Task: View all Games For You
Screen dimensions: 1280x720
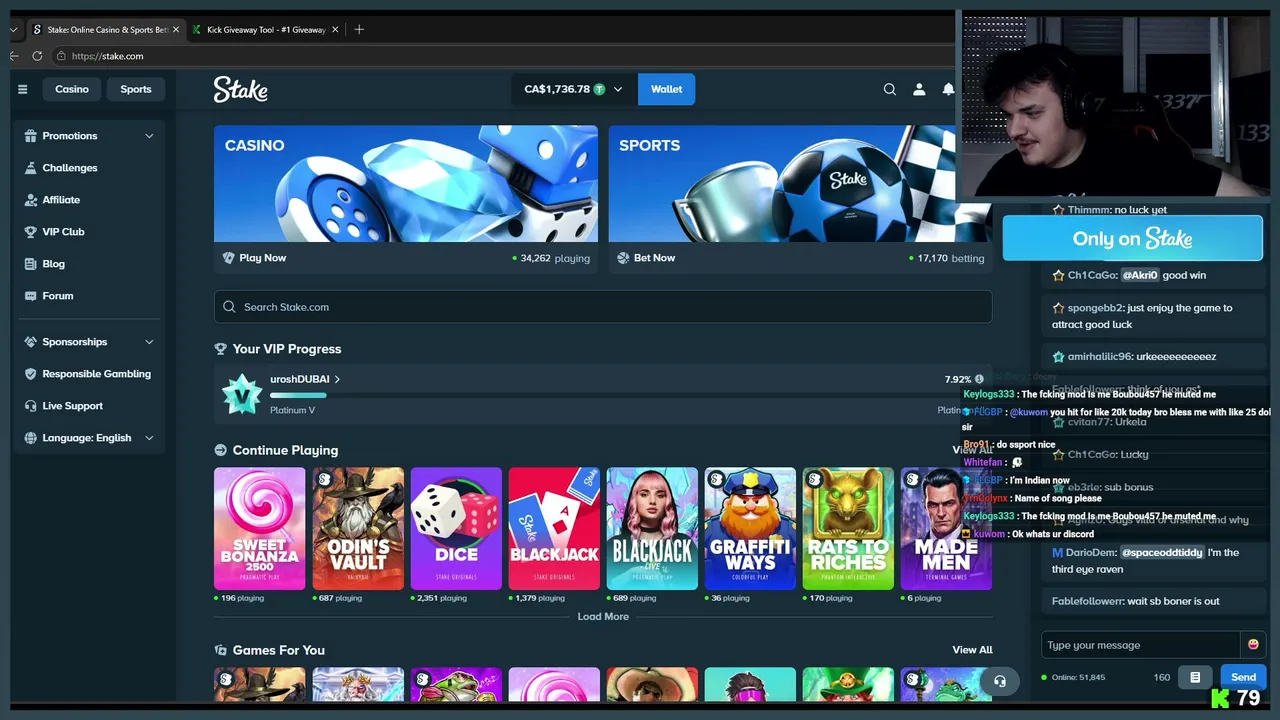Action: click(972, 650)
